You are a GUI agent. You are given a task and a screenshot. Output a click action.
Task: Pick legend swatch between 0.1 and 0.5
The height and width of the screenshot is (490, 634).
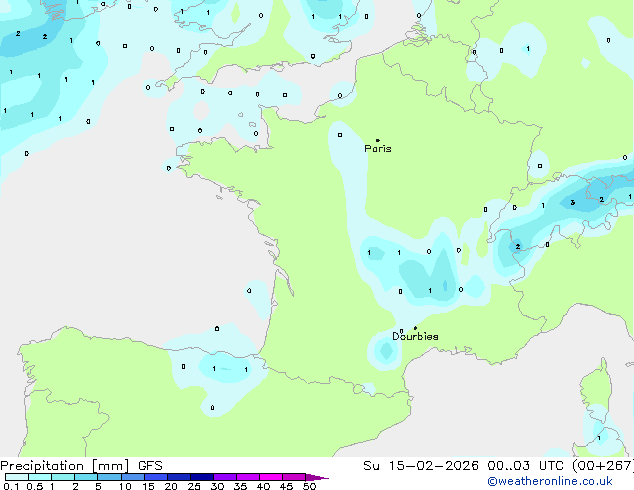[17, 477]
